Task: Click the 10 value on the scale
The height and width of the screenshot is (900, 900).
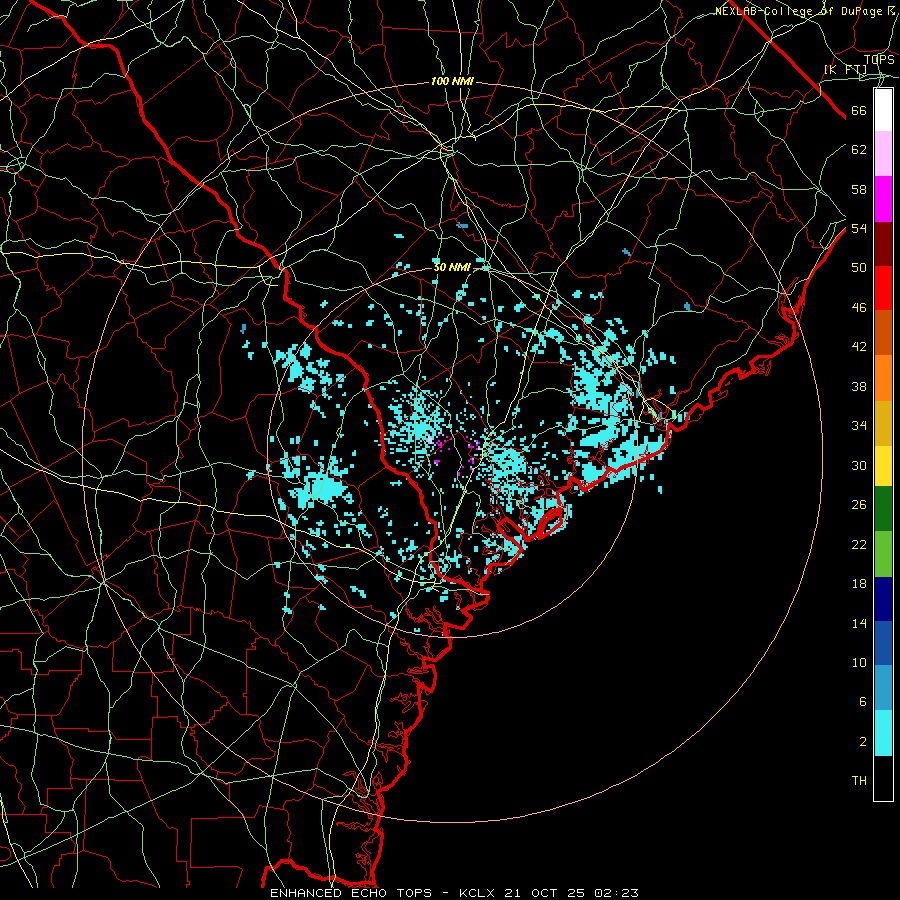Action: pyautogui.click(x=859, y=662)
